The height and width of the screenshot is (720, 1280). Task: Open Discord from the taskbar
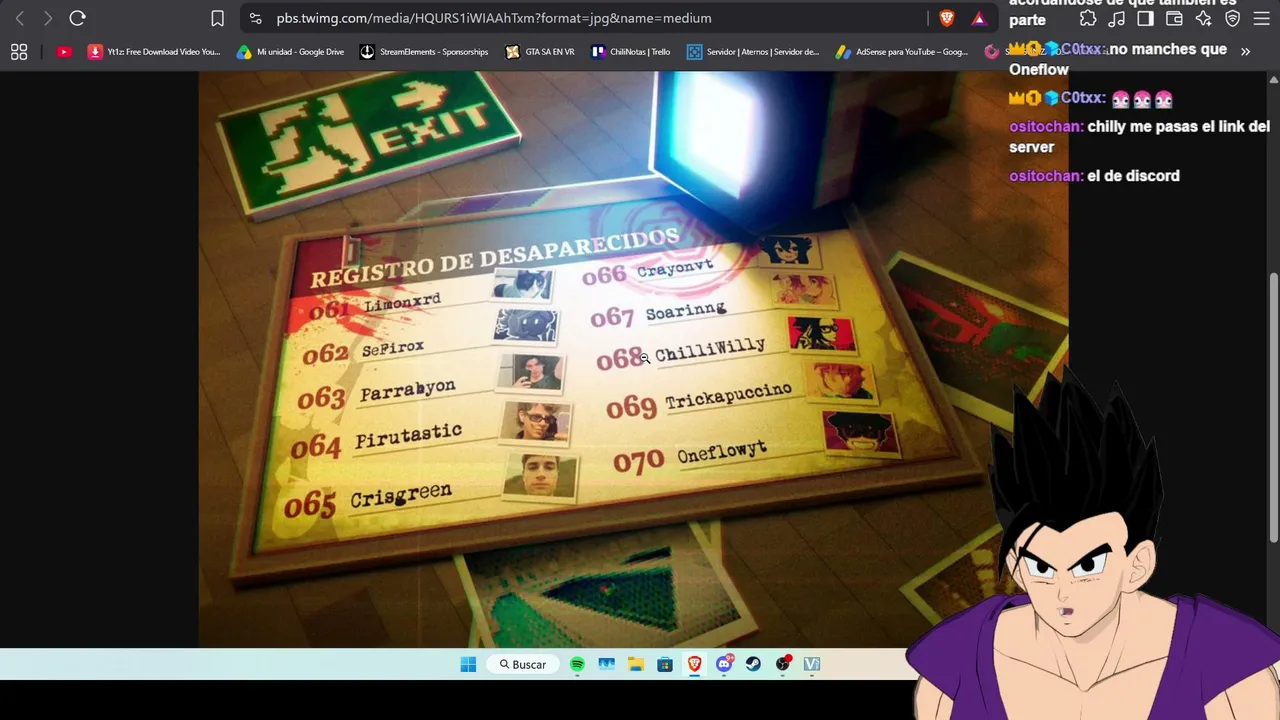click(724, 664)
